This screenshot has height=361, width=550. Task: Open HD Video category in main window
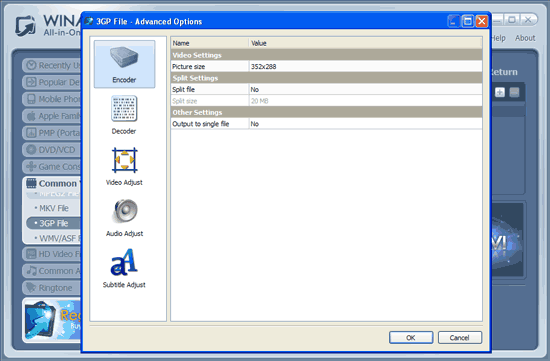(52, 254)
